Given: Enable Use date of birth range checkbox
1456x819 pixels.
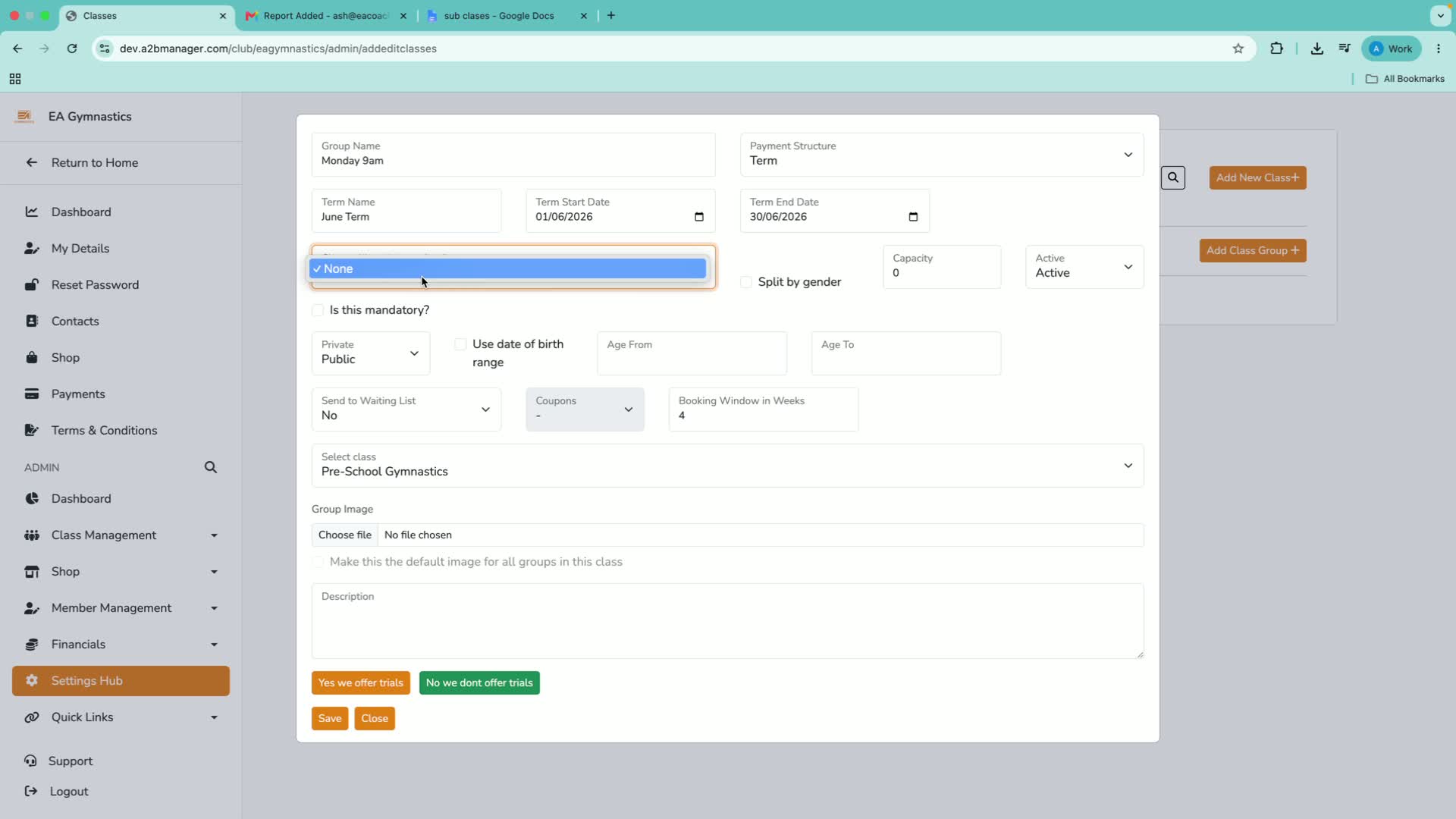Looking at the screenshot, I should pos(460,344).
